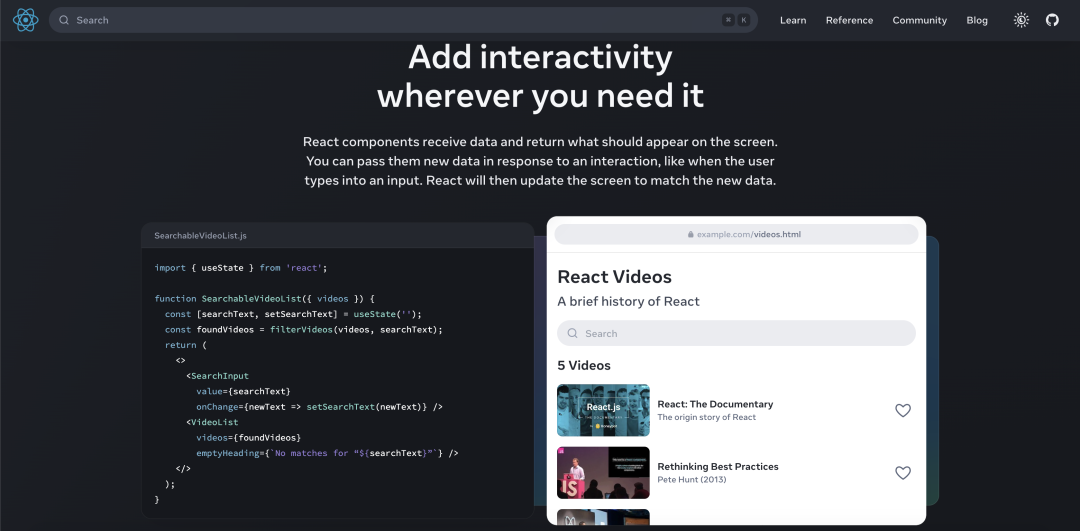The image size is (1080, 531).
Task: Like Rethinking Best Practices with heart
Action: coord(903,472)
